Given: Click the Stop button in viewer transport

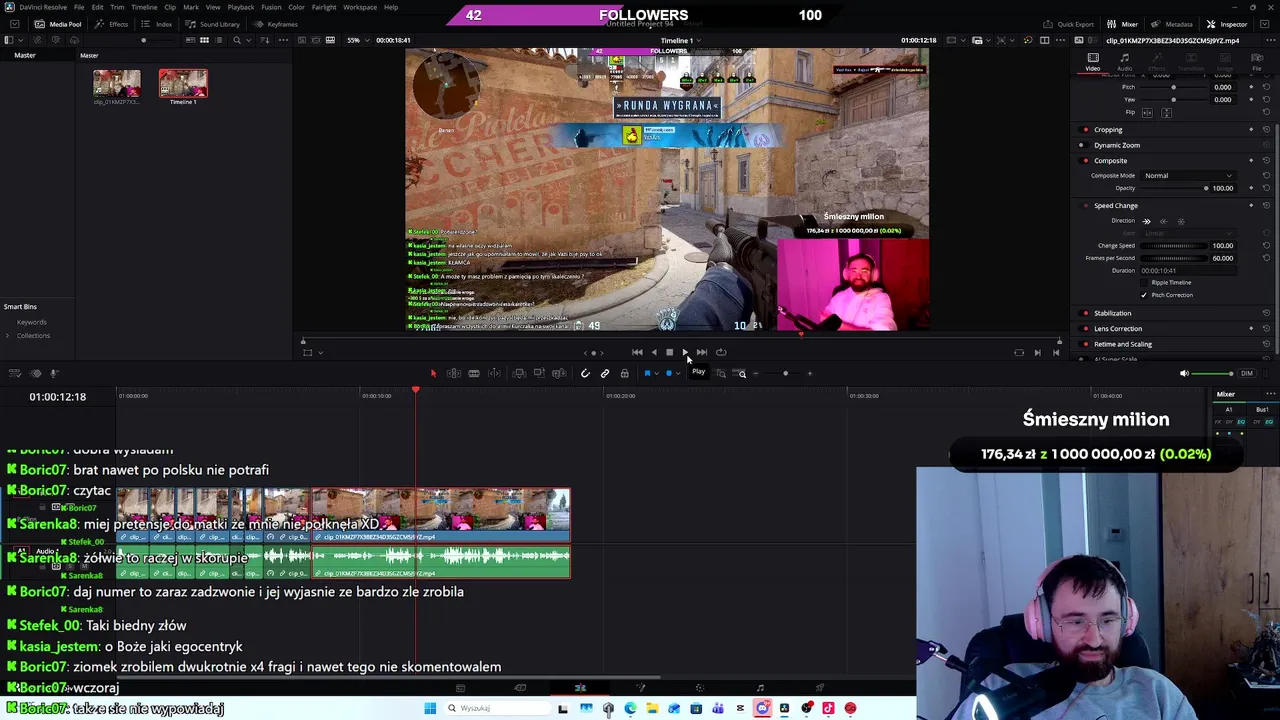Looking at the screenshot, I should tap(669, 352).
